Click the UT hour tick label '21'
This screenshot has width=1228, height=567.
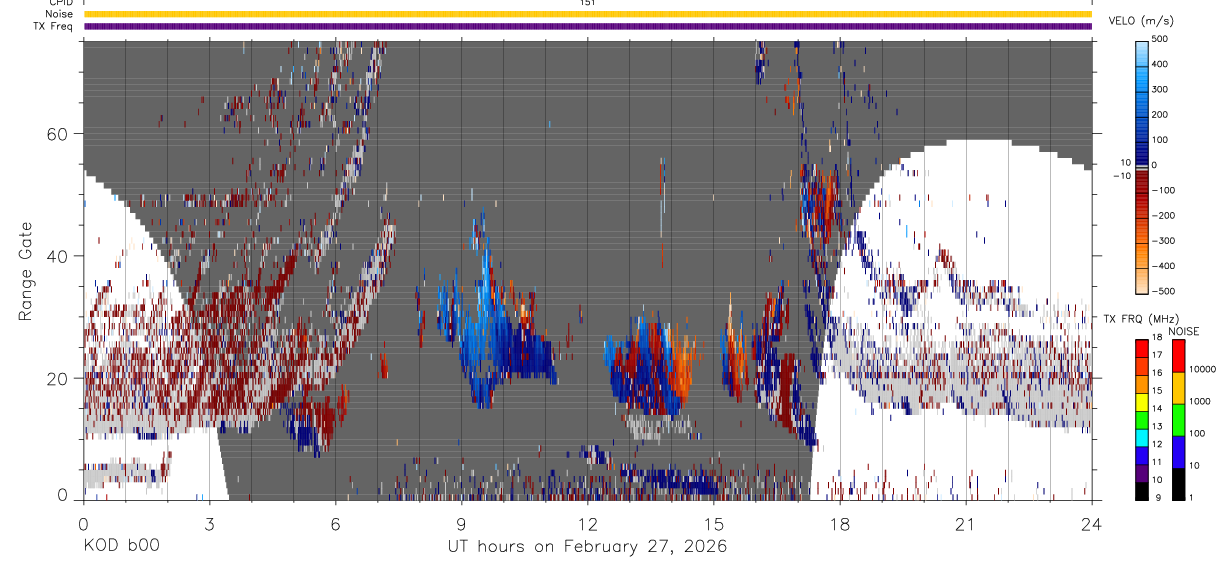click(x=965, y=524)
